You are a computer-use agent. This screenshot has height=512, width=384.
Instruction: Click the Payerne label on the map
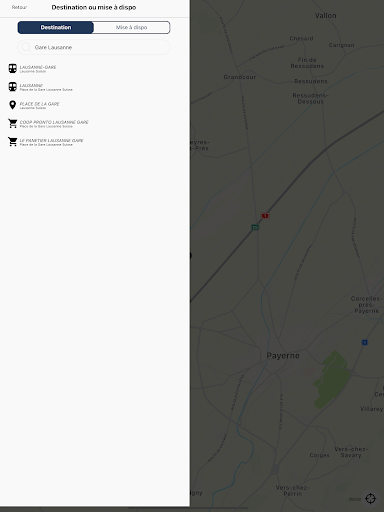click(x=283, y=356)
